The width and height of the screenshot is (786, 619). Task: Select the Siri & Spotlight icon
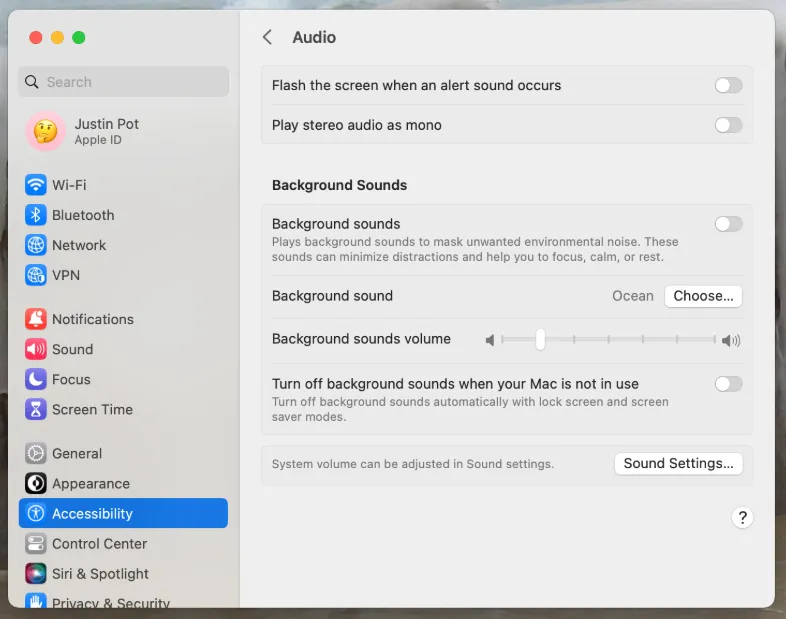coord(36,574)
